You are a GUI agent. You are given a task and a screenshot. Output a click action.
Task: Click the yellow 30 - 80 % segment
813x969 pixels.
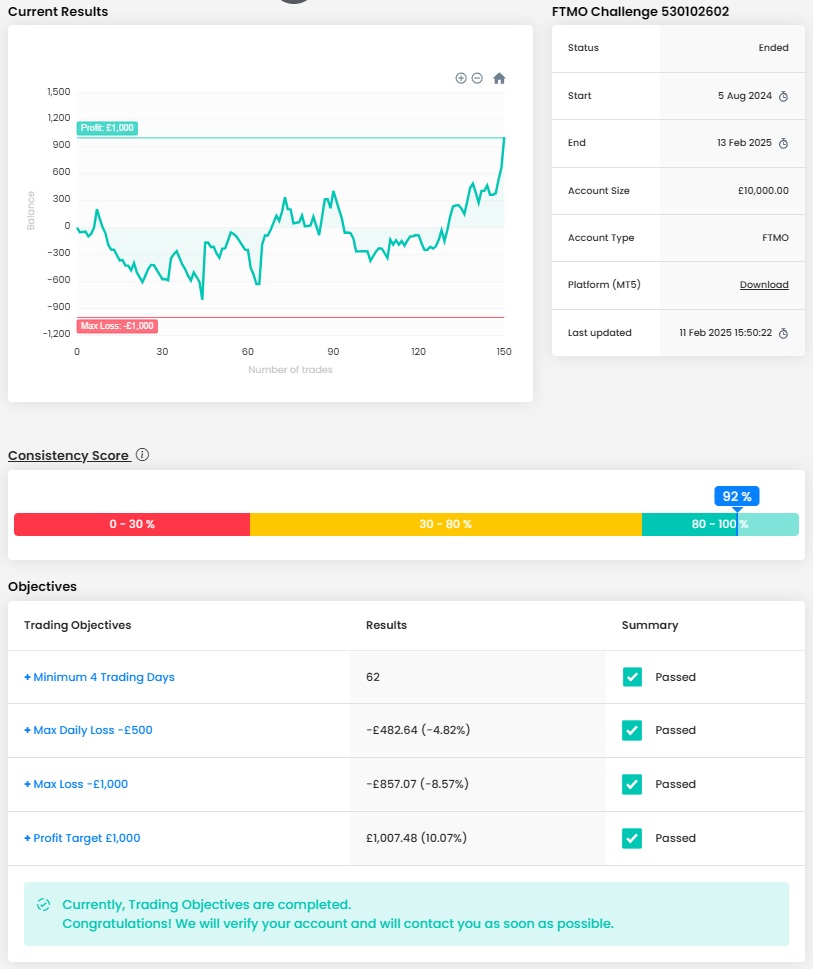pyautogui.click(x=446, y=524)
